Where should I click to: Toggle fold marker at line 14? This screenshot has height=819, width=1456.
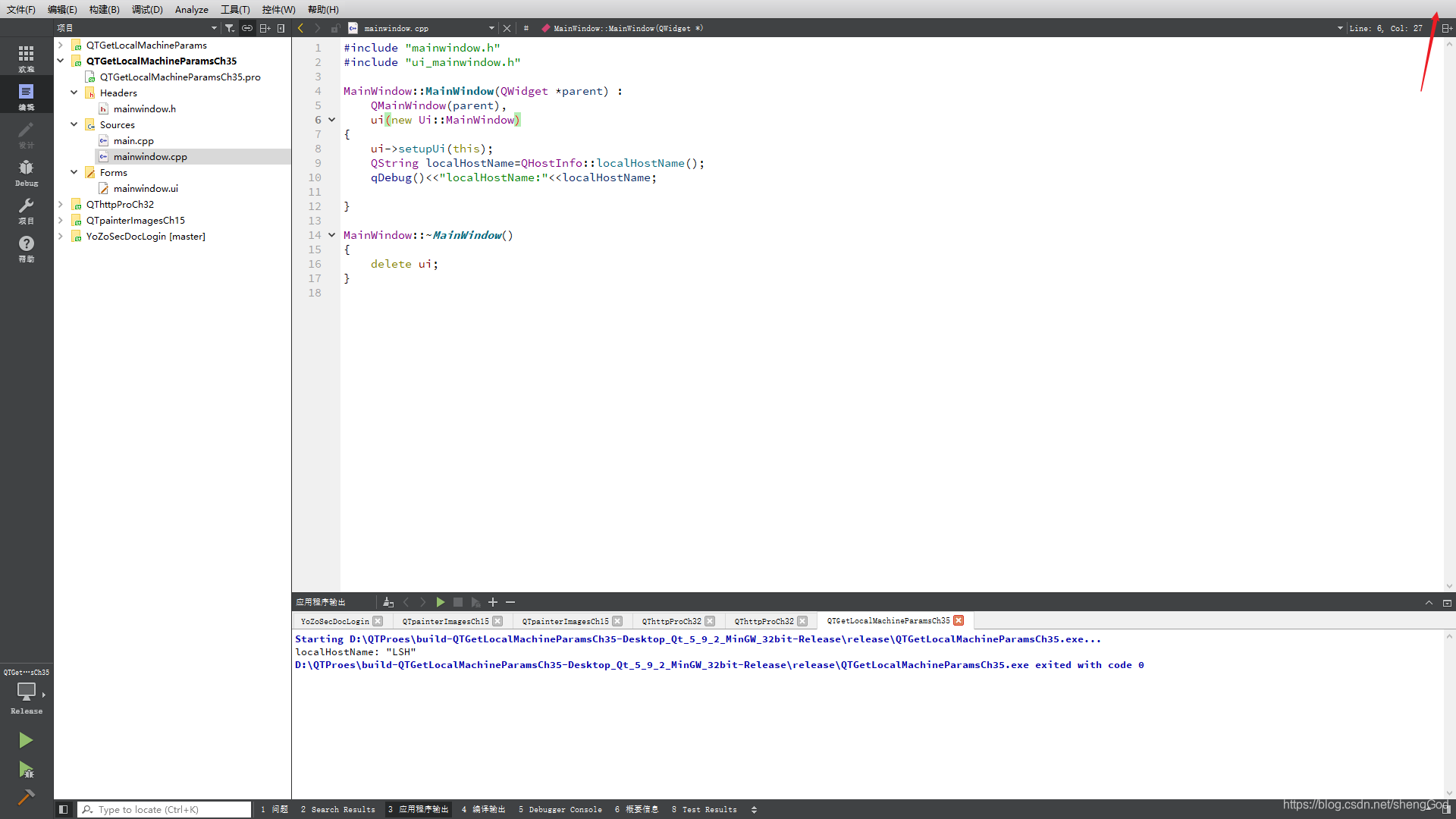tap(331, 235)
